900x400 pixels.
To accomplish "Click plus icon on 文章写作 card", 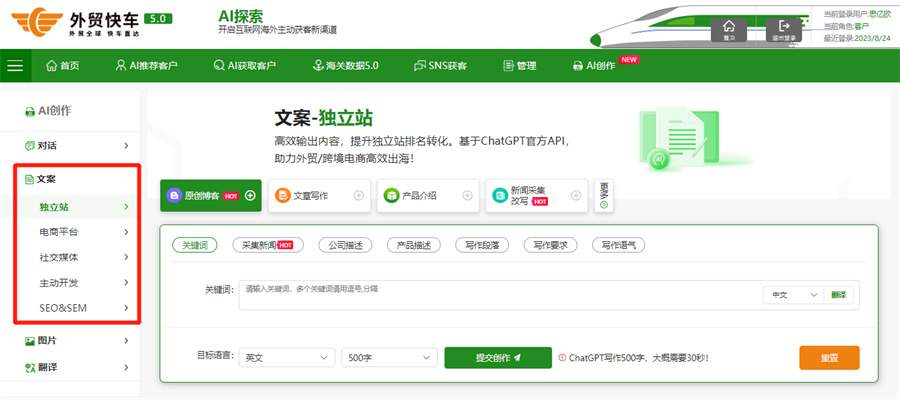I will pyautogui.click(x=358, y=196).
